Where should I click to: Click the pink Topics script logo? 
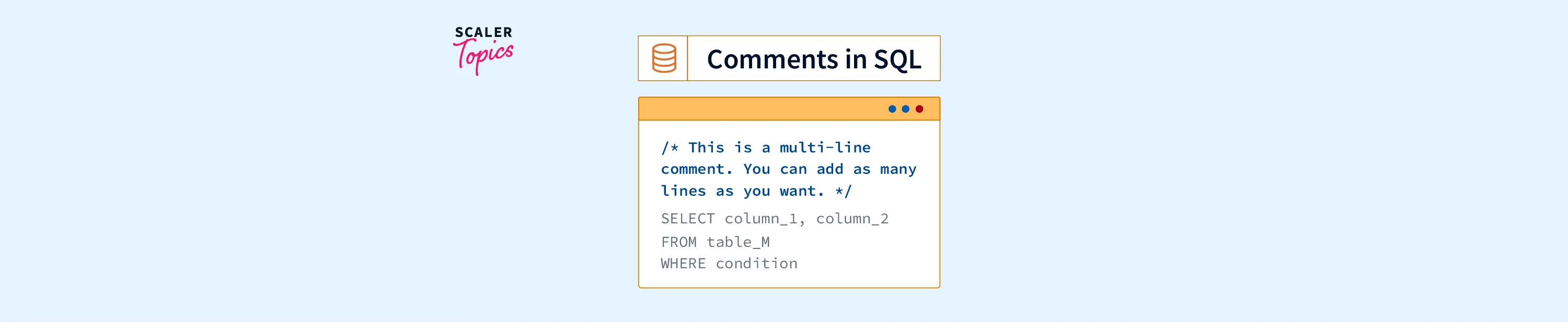(x=484, y=56)
